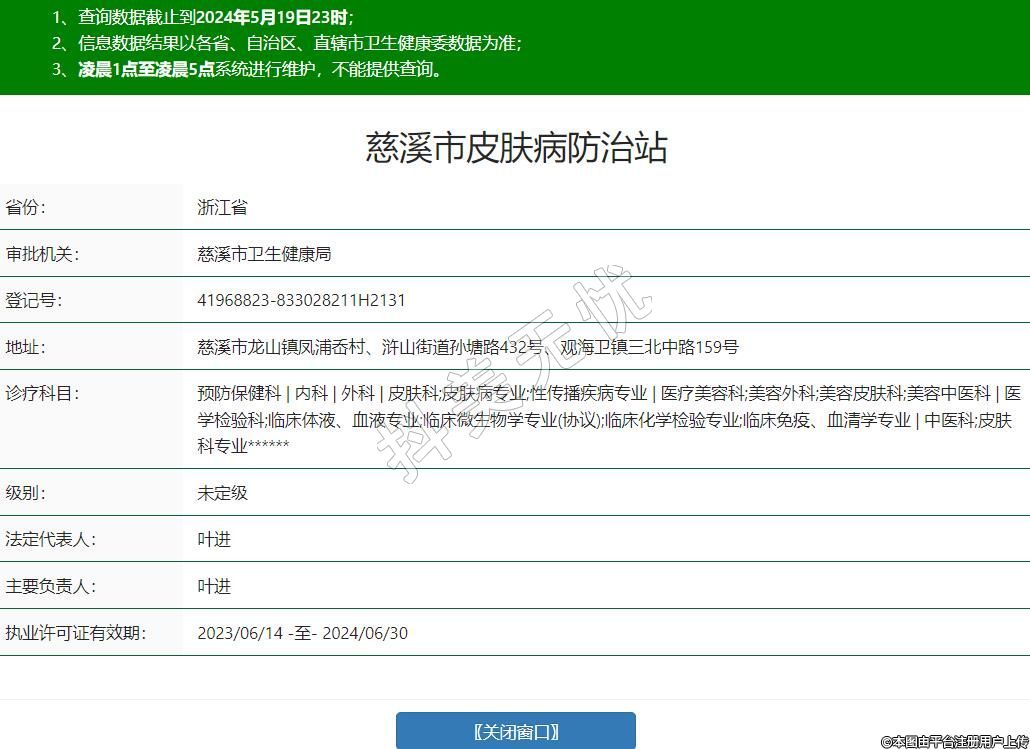The width and height of the screenshot is (1030, 749).
Task: Click the notice about 凌晨1点至凌晨5点 maintenance
Action: pos(260,69)
